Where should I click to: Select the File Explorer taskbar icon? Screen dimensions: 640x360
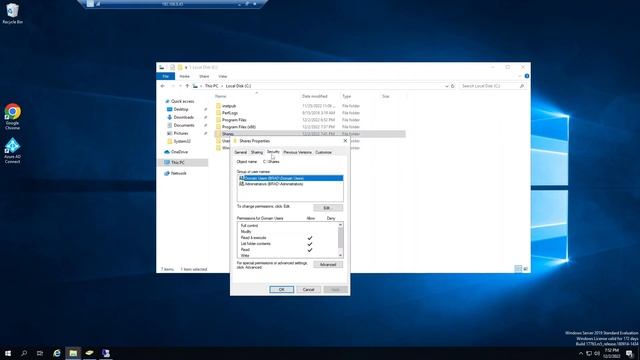(x=73, y=353)
